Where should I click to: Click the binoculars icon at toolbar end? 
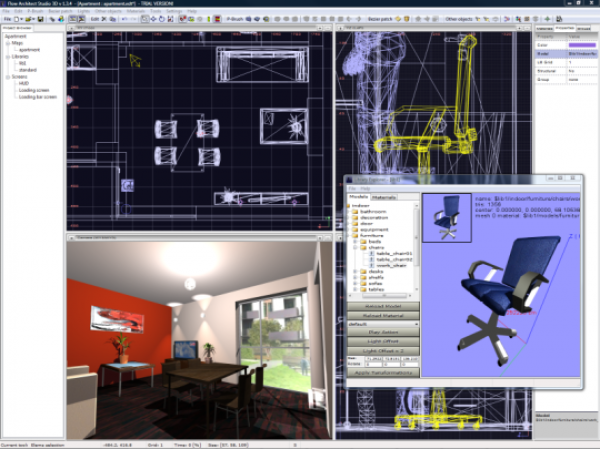(559, 19)
